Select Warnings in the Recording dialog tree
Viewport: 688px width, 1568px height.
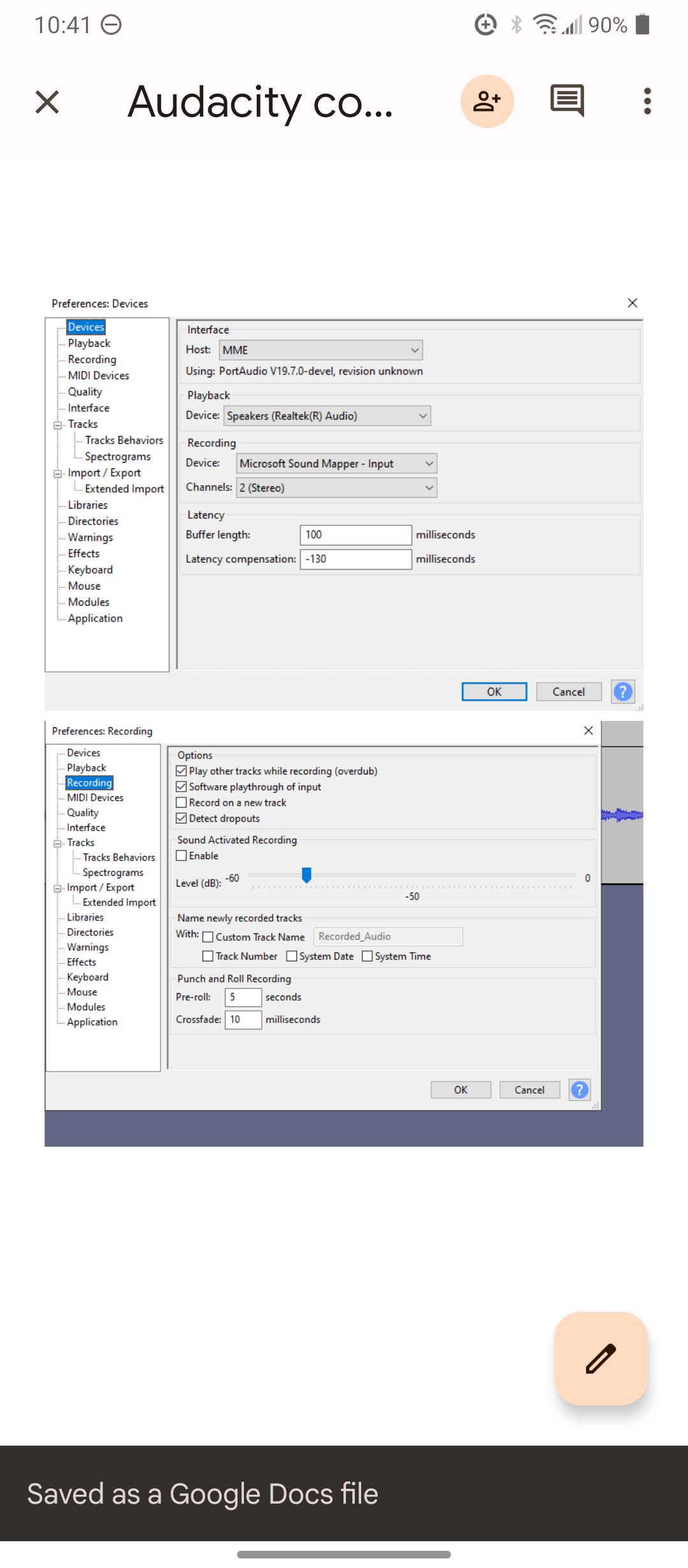point(88,947)
